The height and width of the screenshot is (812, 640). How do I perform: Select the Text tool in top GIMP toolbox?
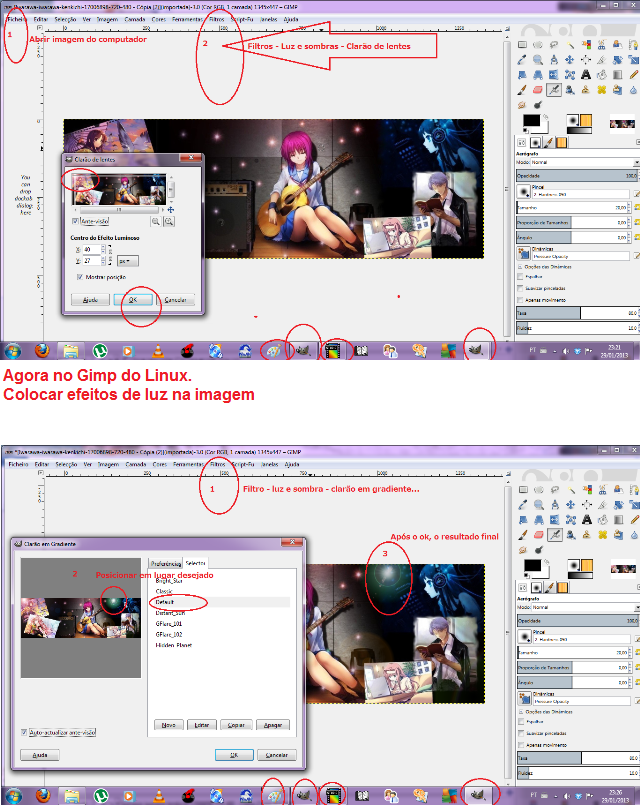586,75
